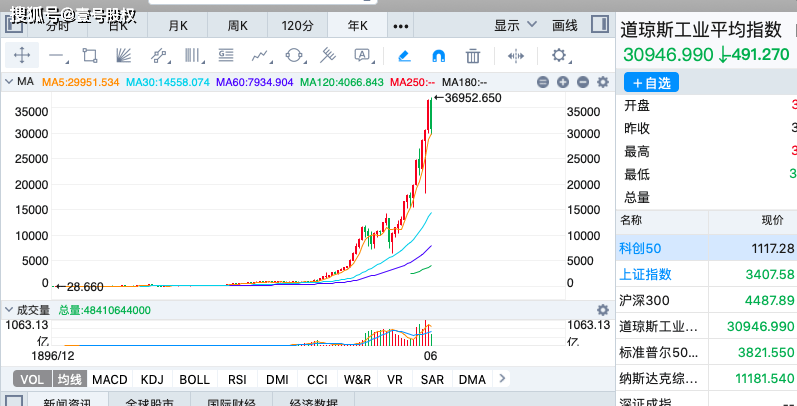Open MA indicator gear settings
The height and width of the screenshot is (406, 797).
(x=603, y=82)
